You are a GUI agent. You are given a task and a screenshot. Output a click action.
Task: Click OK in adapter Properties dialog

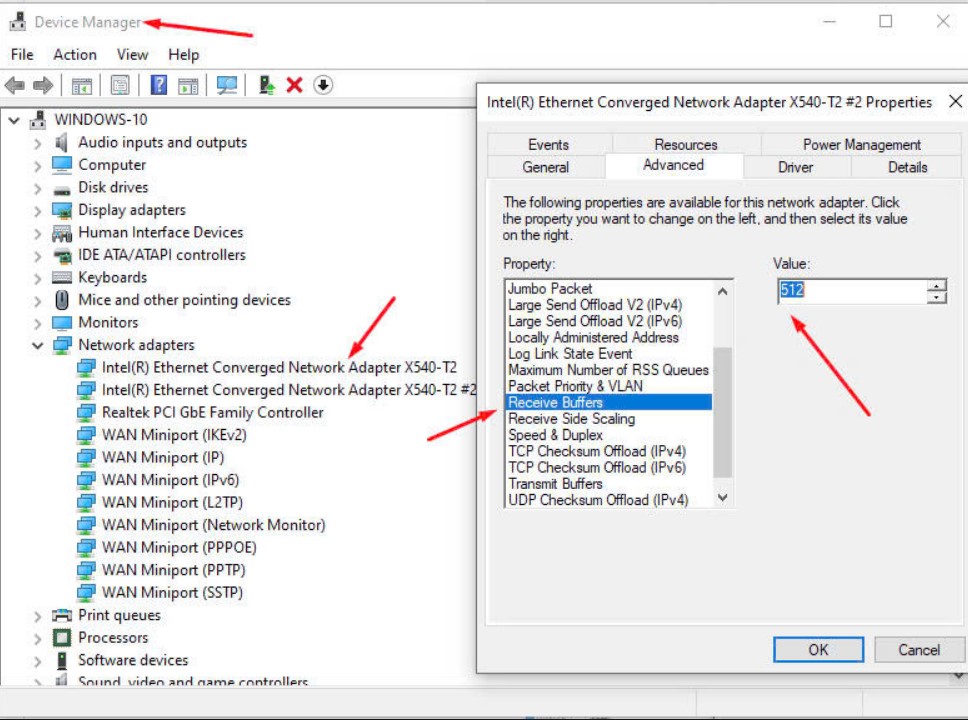point(818,650)
